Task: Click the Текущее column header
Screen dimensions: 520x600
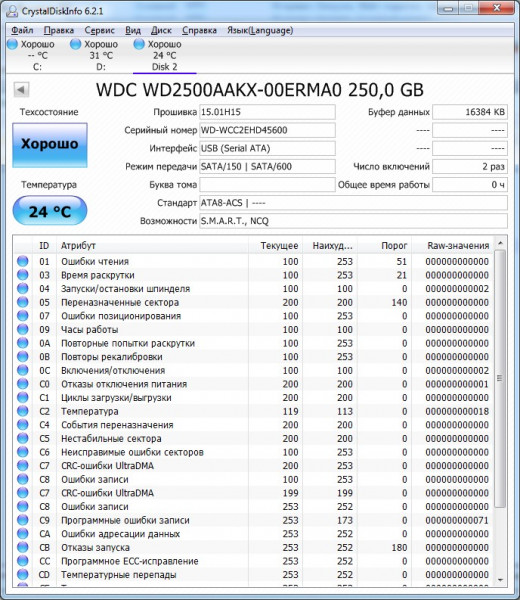Action: tap(275, 246)
